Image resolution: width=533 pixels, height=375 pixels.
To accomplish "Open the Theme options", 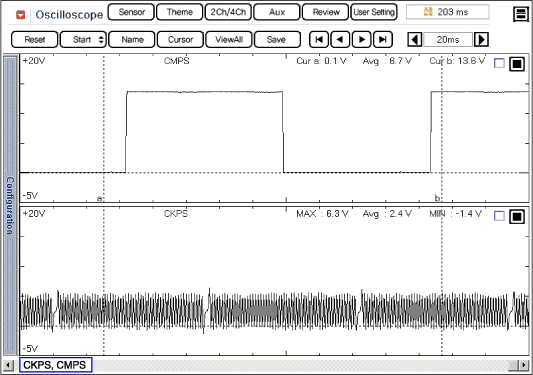I will pos(179,12).
